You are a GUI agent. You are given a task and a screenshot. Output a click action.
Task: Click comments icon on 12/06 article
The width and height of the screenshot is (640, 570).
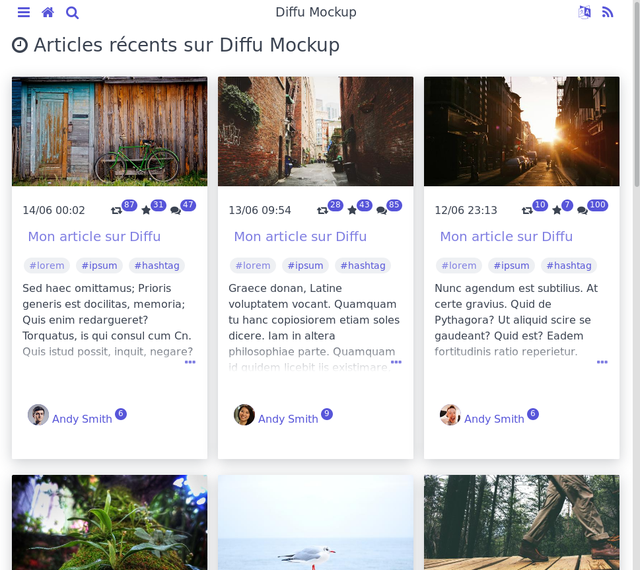(582, 211)
